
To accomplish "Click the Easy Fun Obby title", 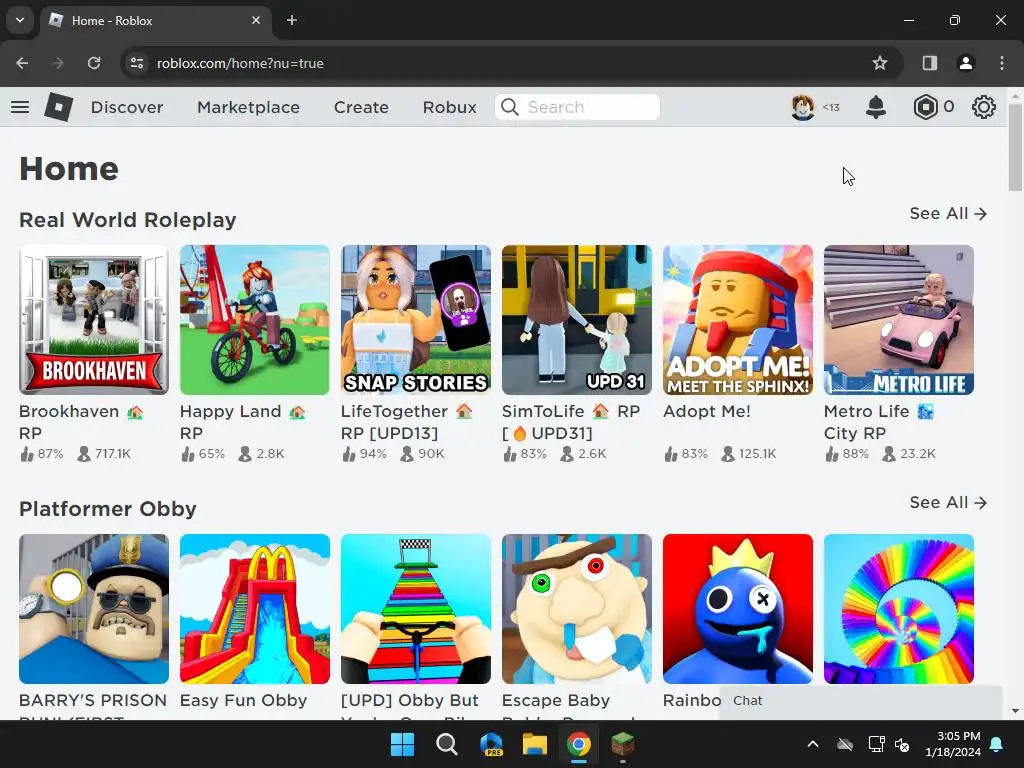I will coord(243,700).
